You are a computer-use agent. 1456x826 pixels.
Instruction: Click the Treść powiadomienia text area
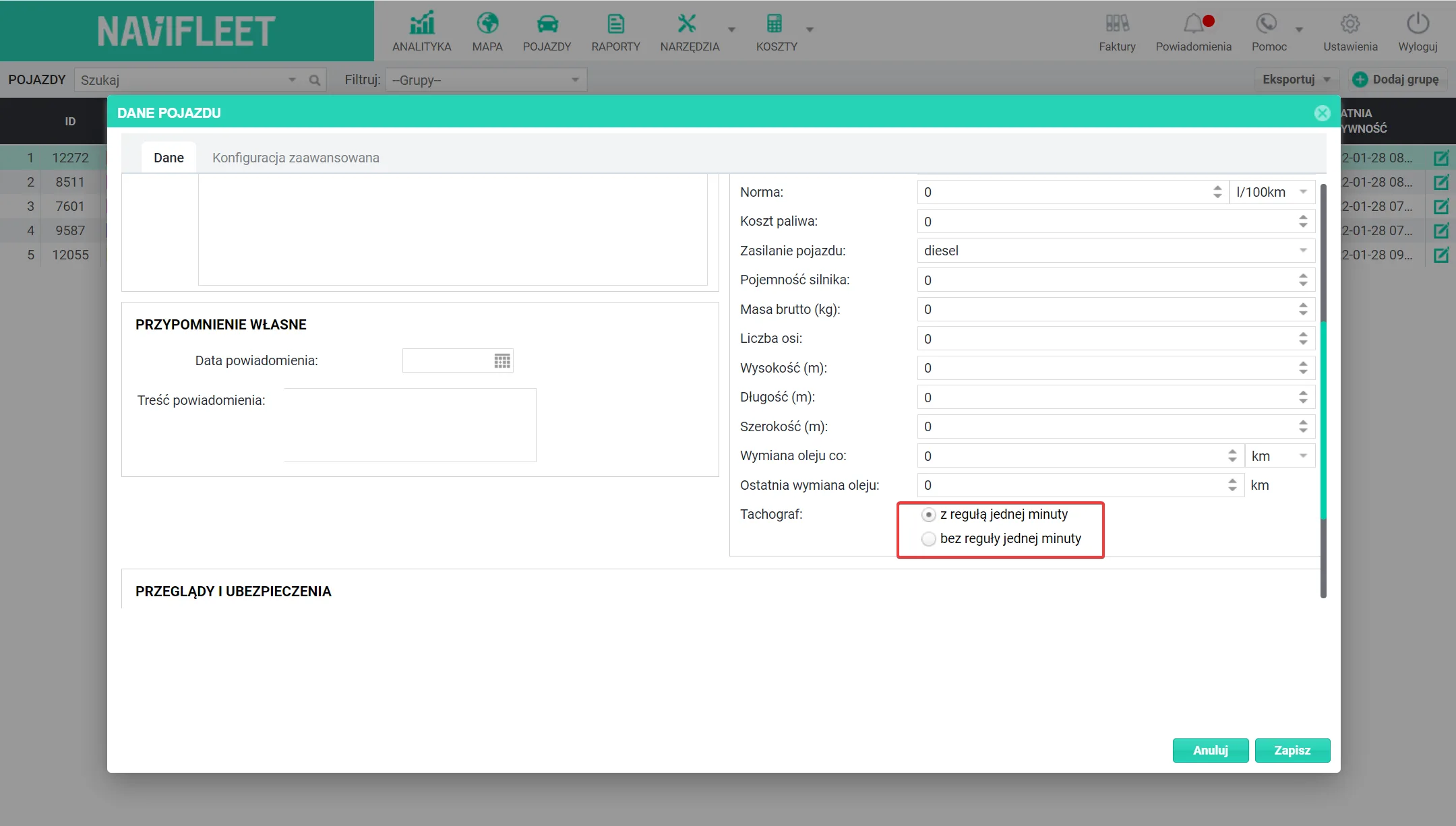(x=410, y=425)
